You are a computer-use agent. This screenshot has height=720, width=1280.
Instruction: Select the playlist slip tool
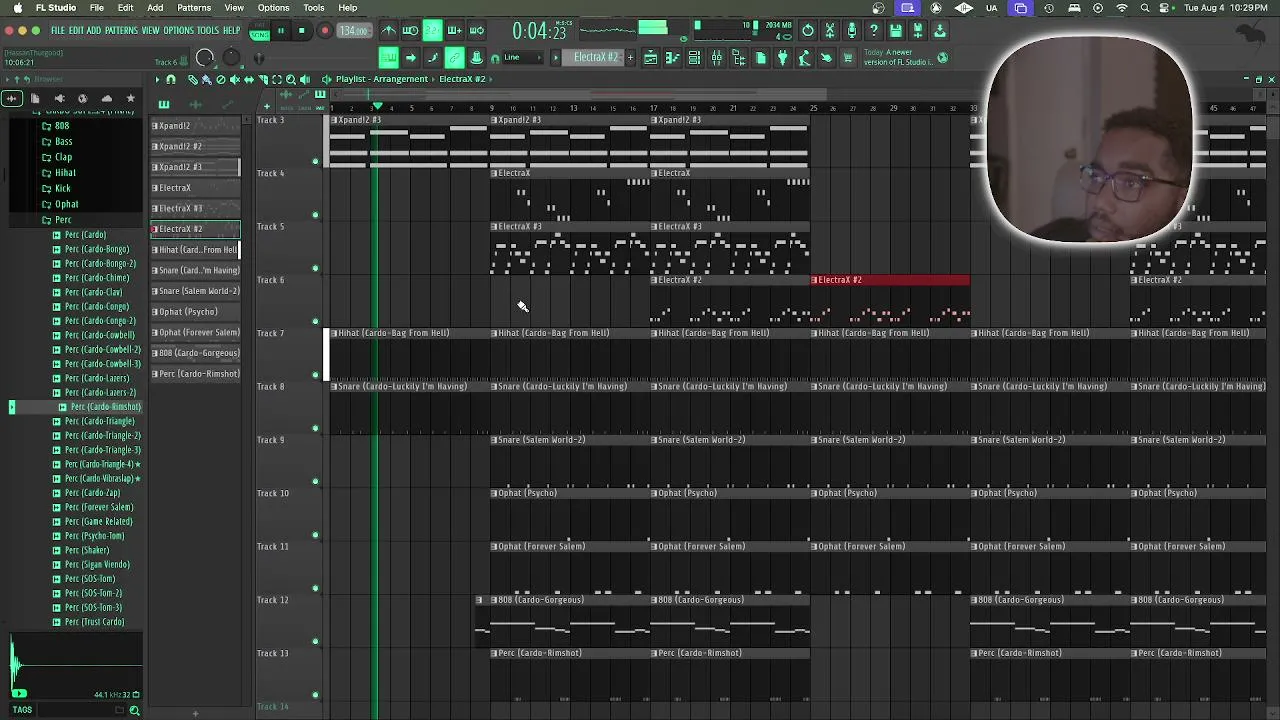tap(249, 79)
